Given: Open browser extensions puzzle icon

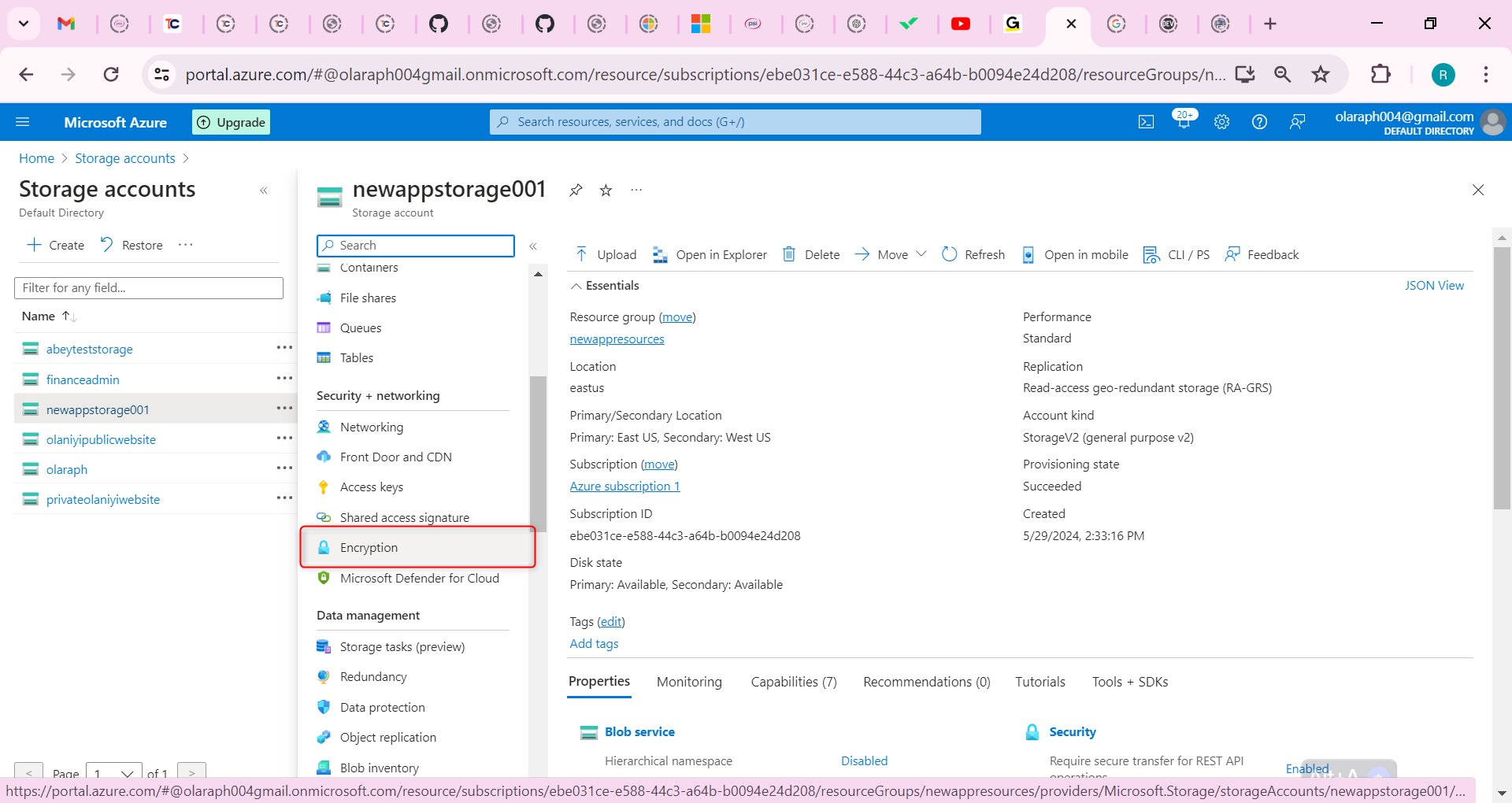Looking at the screenshot, I should point(1380,75).
